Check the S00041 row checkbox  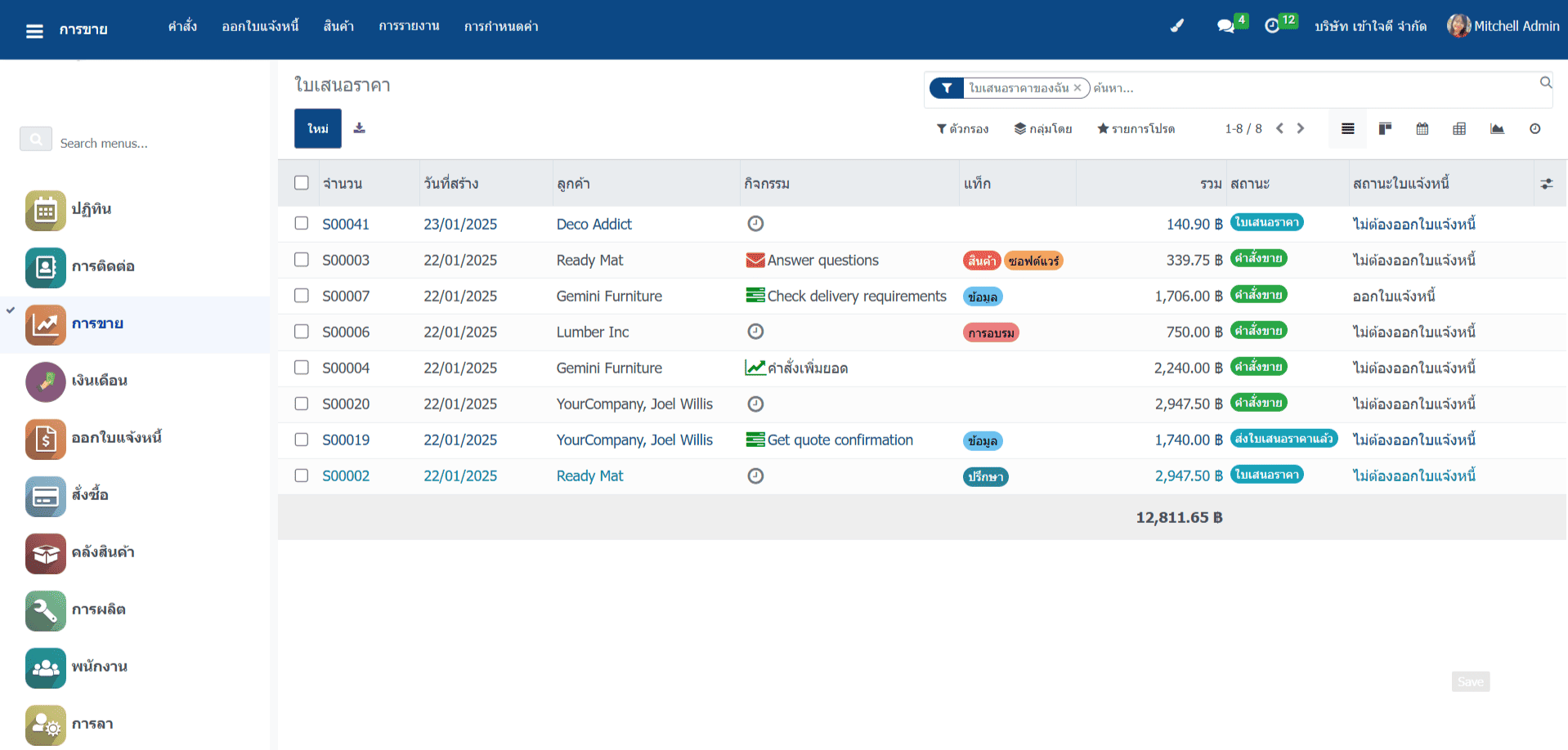click(302, 223)
